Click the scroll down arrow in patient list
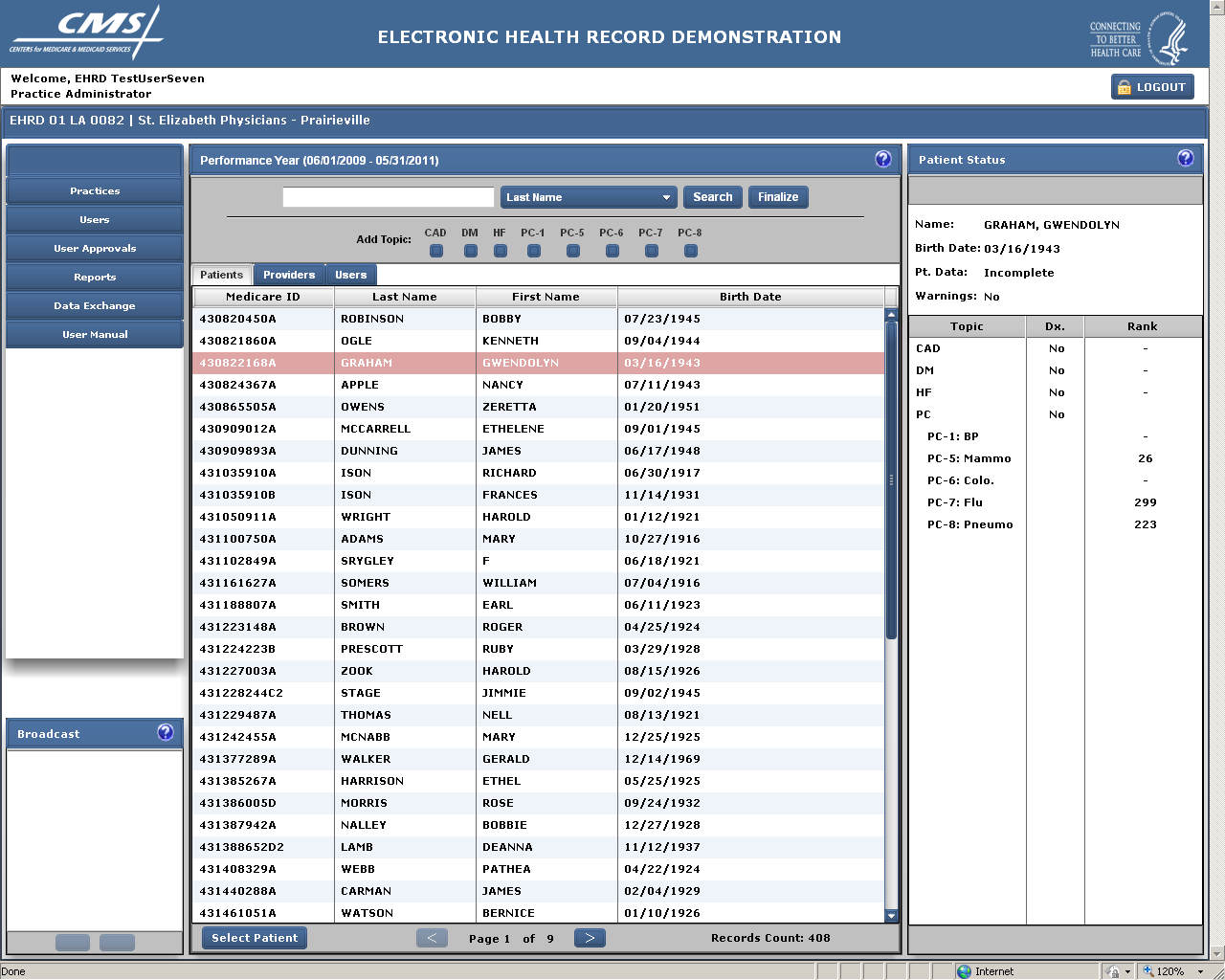The width and height of the screenshot is (1225, 980). (891, 916)
